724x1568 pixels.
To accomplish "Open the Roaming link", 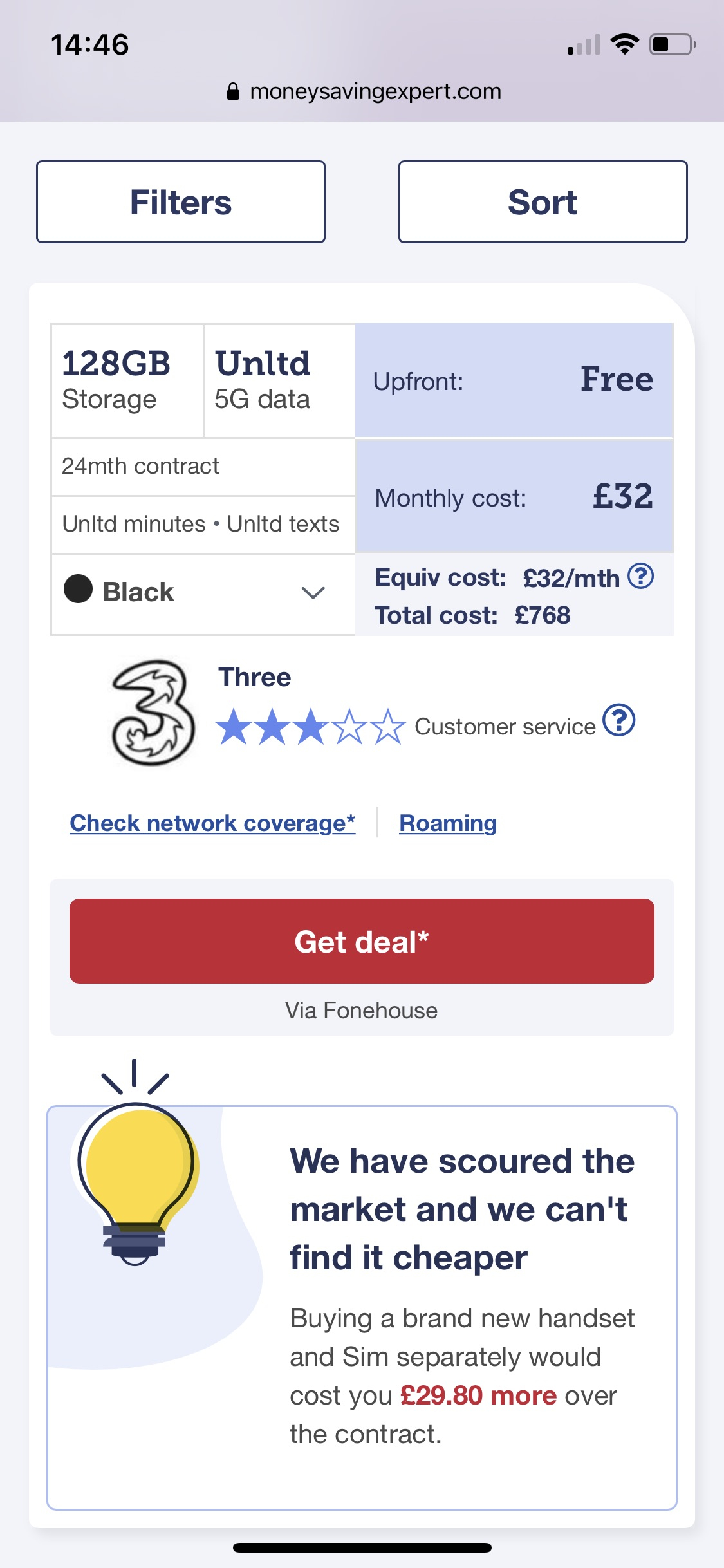I will coord(448,823).
